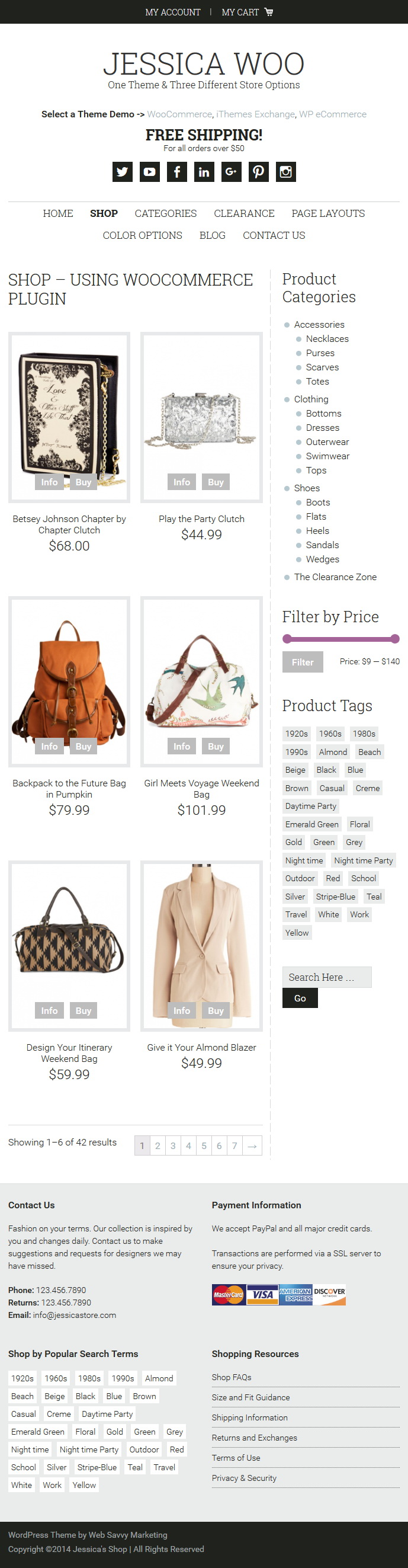
Task: Open the Google Plus icon
Action: (x=231, y=172)
